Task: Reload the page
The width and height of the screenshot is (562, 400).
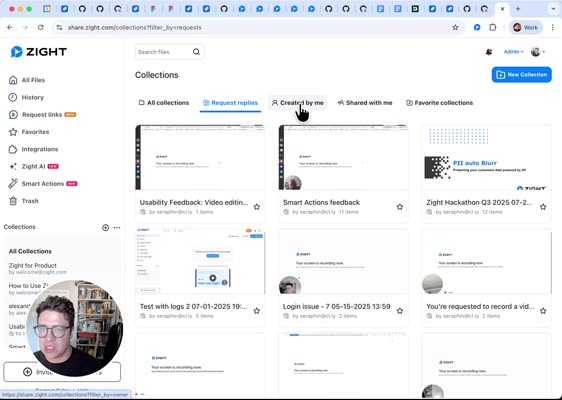Action: 41,27
